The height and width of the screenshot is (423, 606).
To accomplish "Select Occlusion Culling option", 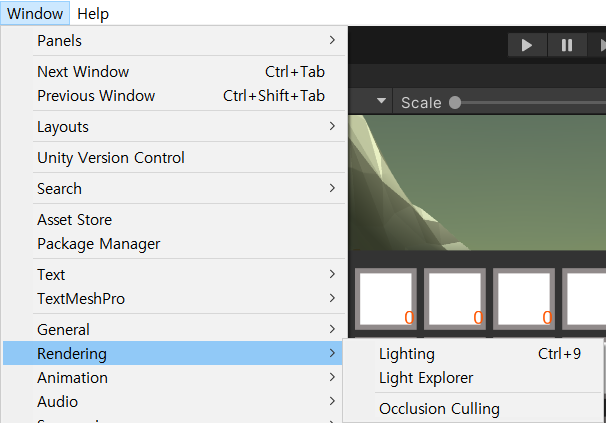I will 439,408.
